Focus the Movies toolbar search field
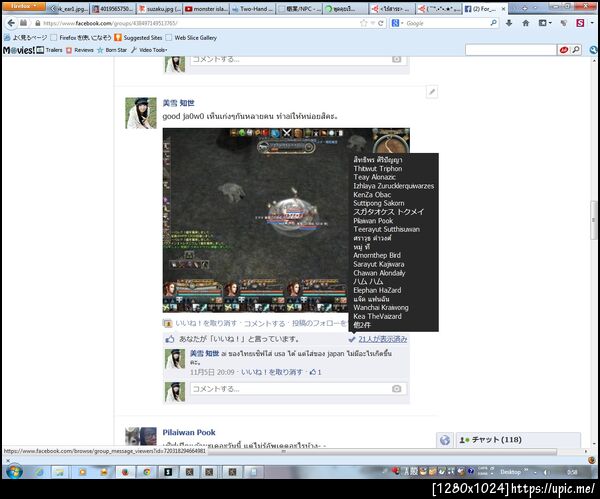Viewport: 600px width, 499px height. [511, 50]
